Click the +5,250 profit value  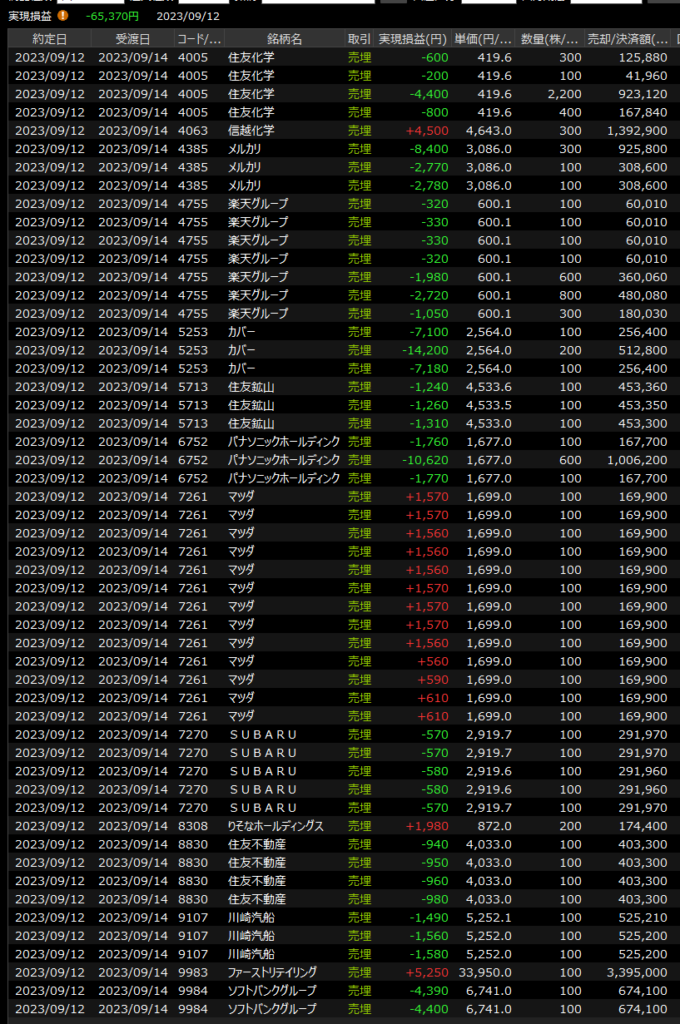click(x=424, y=972)
